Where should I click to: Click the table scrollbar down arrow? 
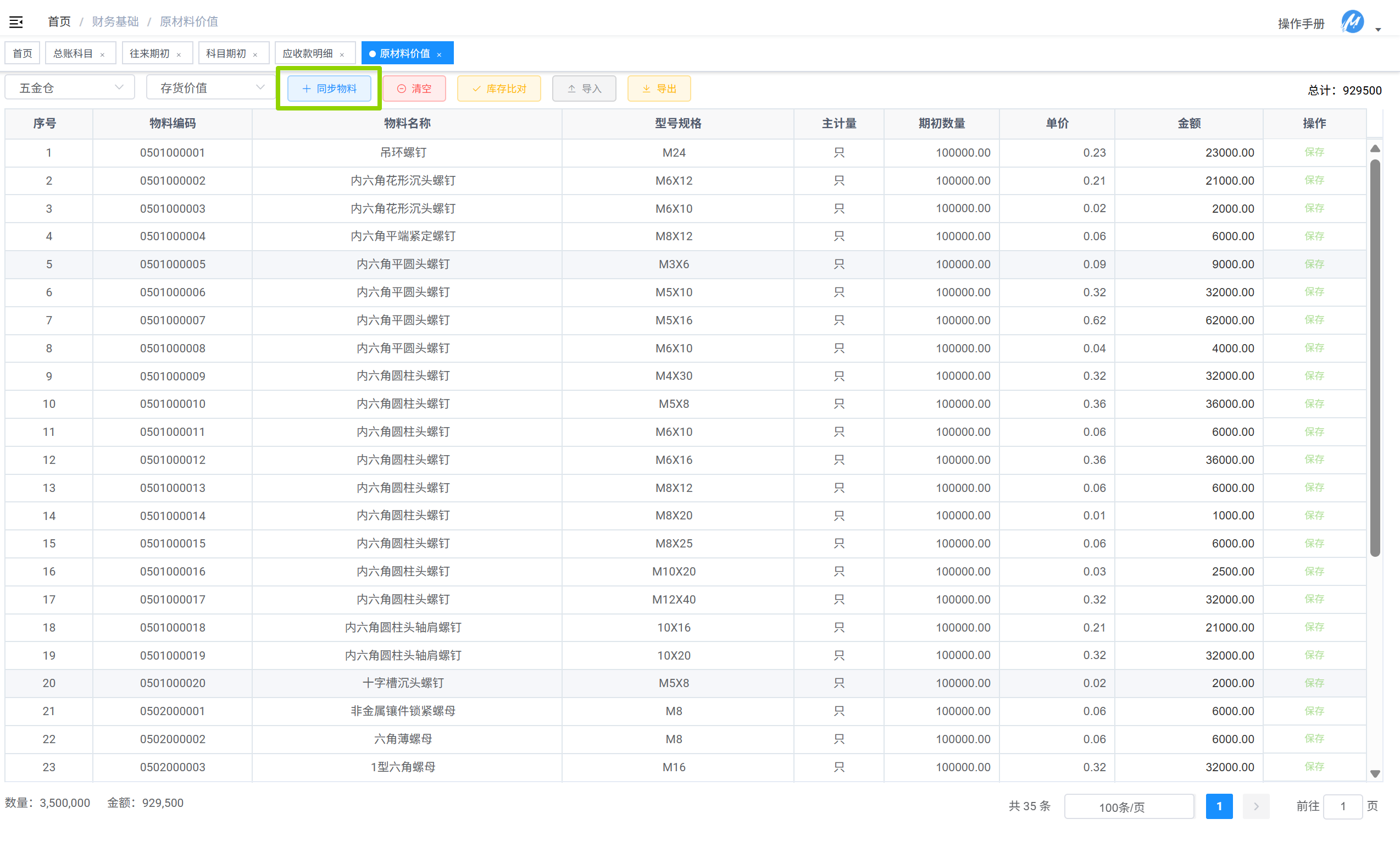1375,773
